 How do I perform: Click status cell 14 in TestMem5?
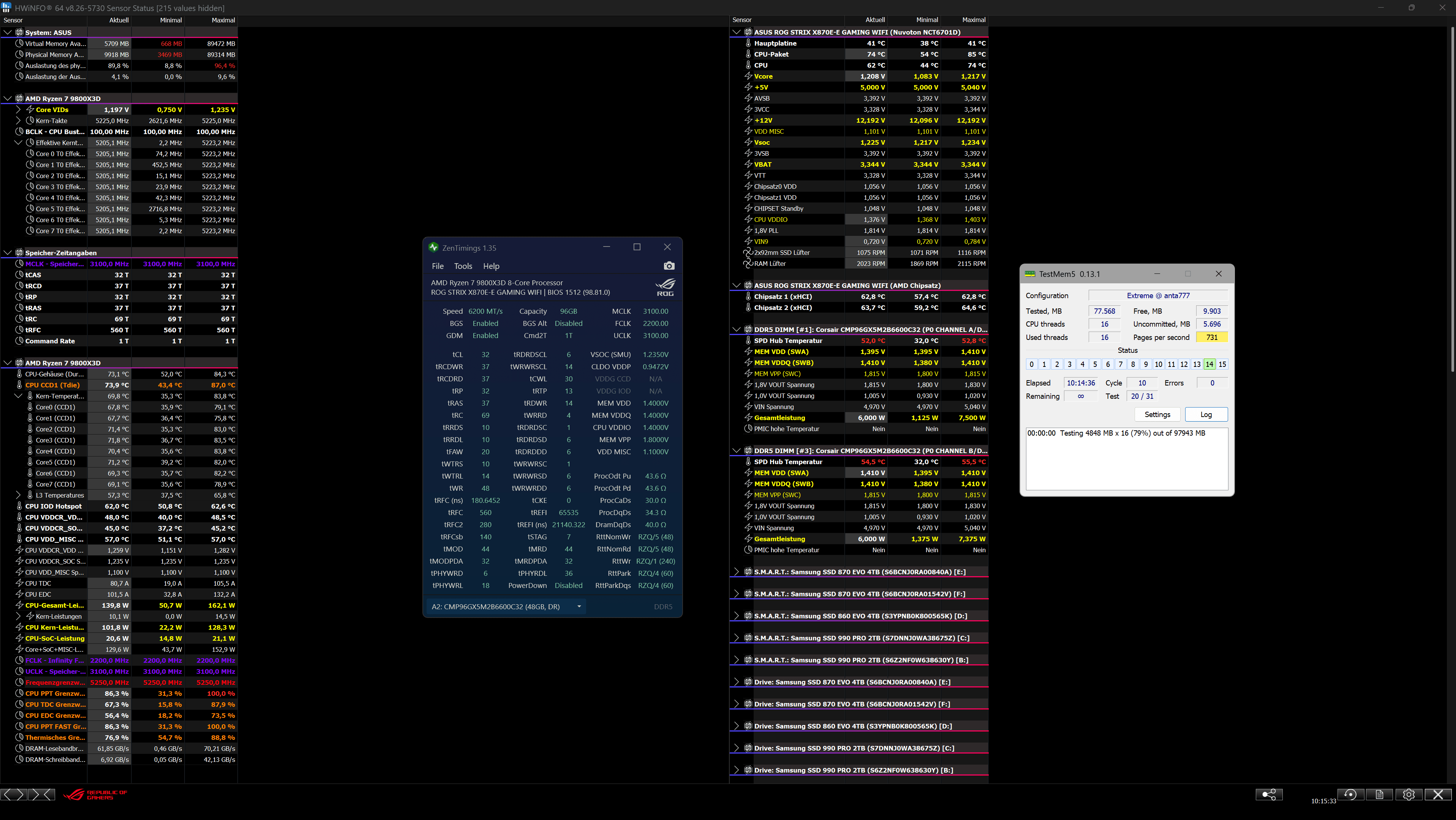1209,365
